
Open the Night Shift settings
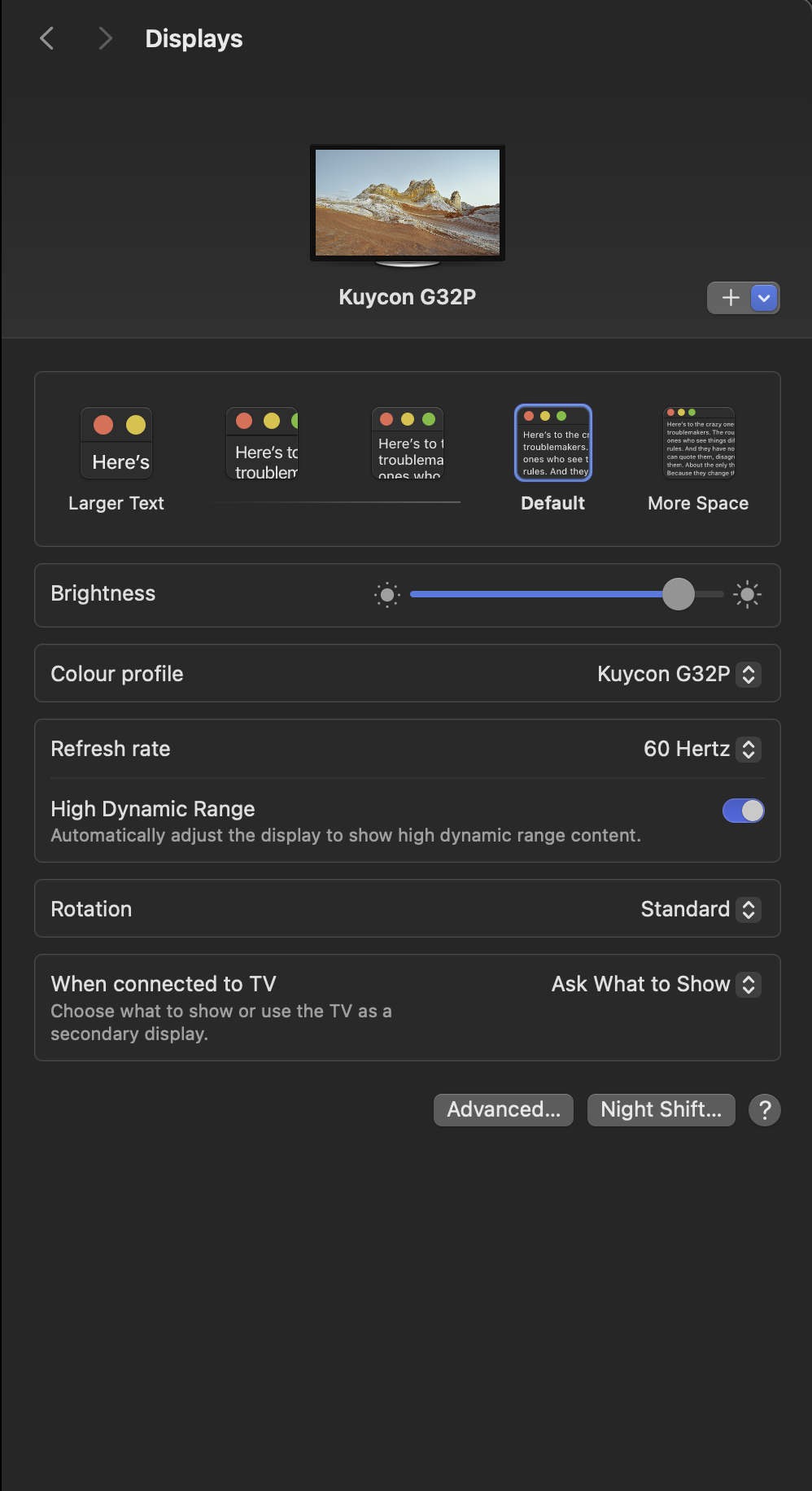[661, 1109]
